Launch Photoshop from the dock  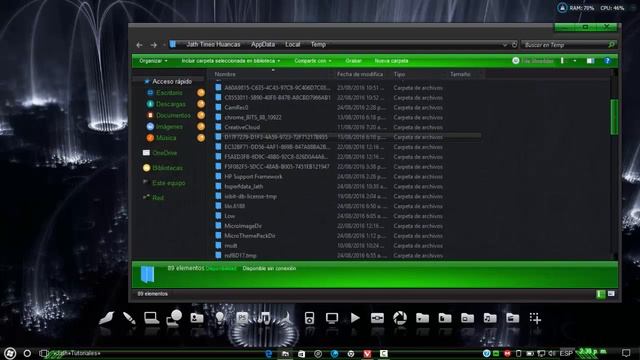[242, 318]
